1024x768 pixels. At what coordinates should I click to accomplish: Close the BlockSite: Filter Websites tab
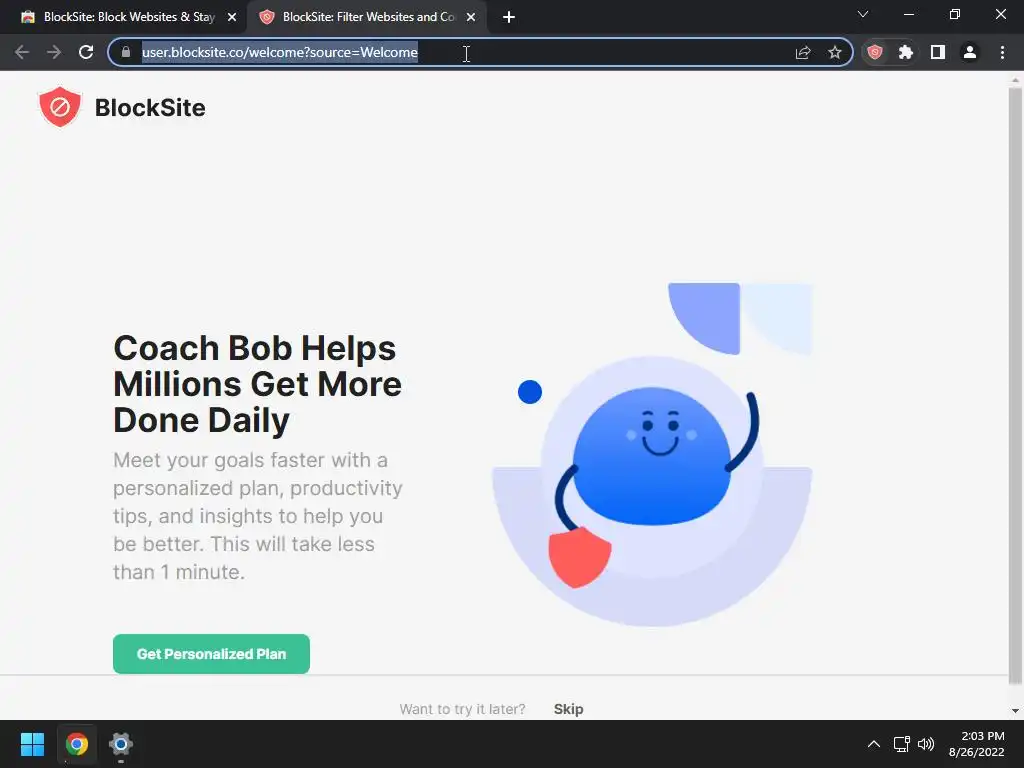click(471, 17)
